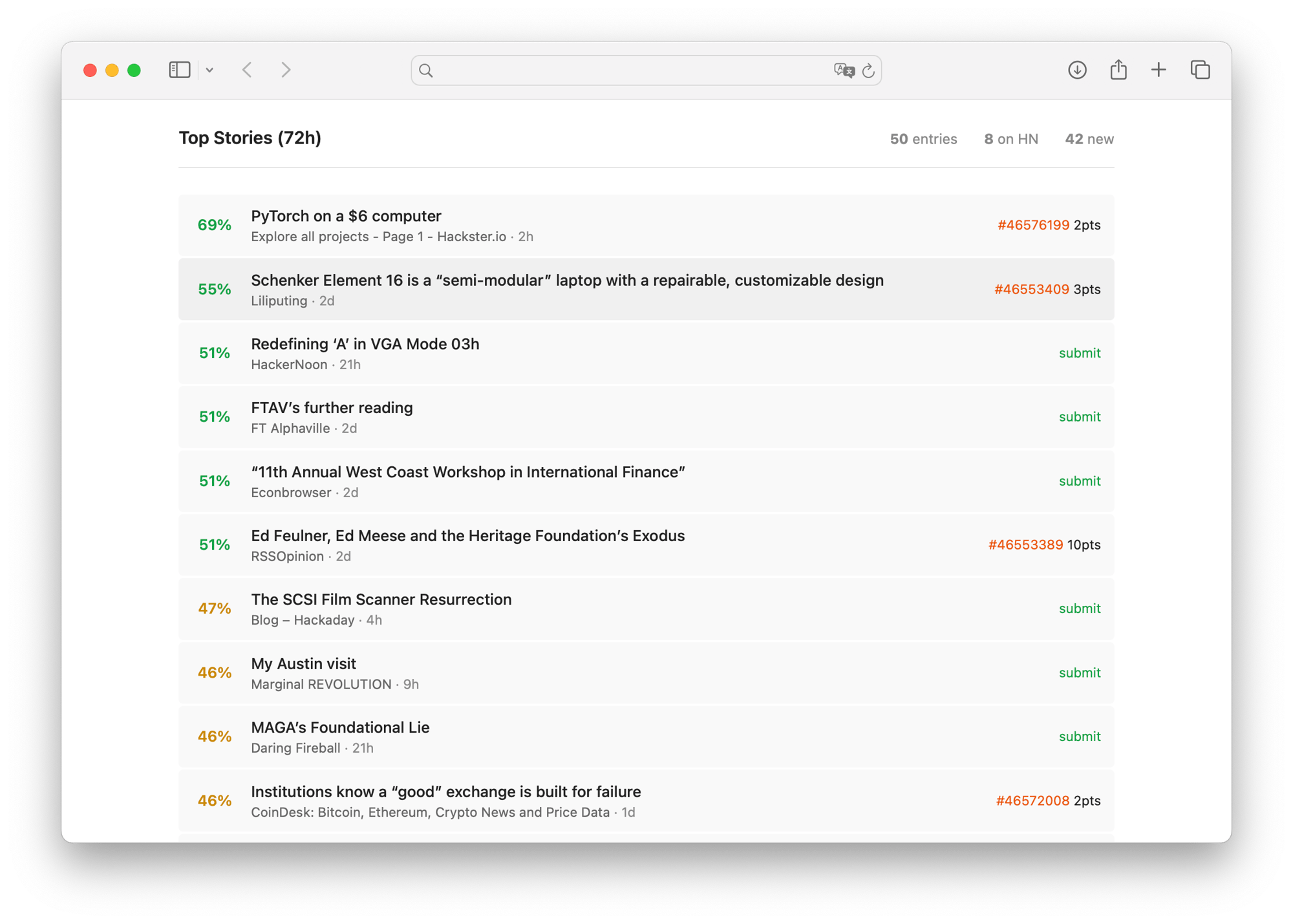This screenshot has width=1293, height=924.
Task: Open translation options in the address bar
Action: pyautogui.click(x=846, y=71)
